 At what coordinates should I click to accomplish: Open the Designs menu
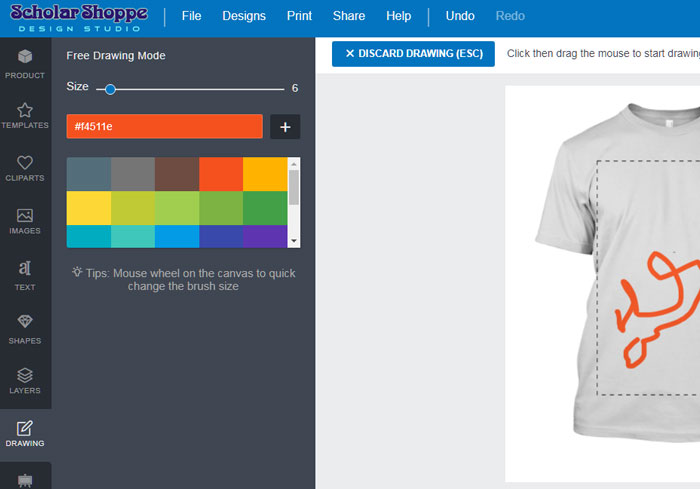(244, 16)
